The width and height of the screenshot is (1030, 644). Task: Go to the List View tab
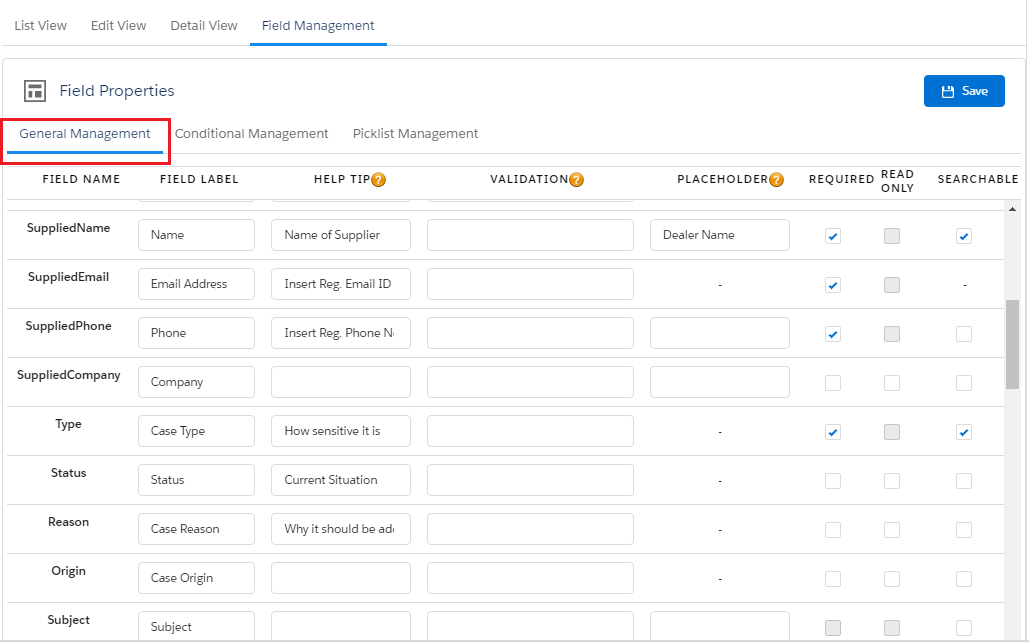pos(40,25)
